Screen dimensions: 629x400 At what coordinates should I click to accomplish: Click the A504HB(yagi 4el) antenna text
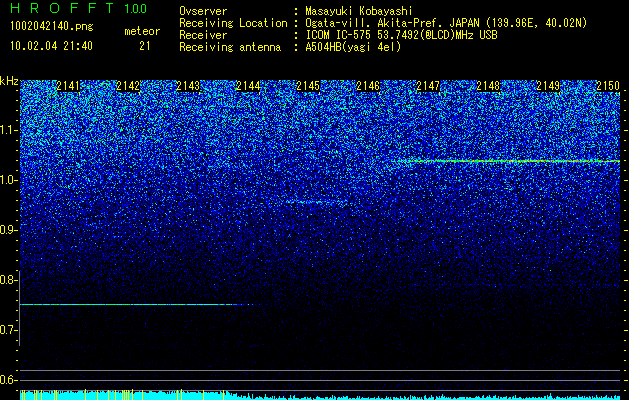[x=353, y=47]
